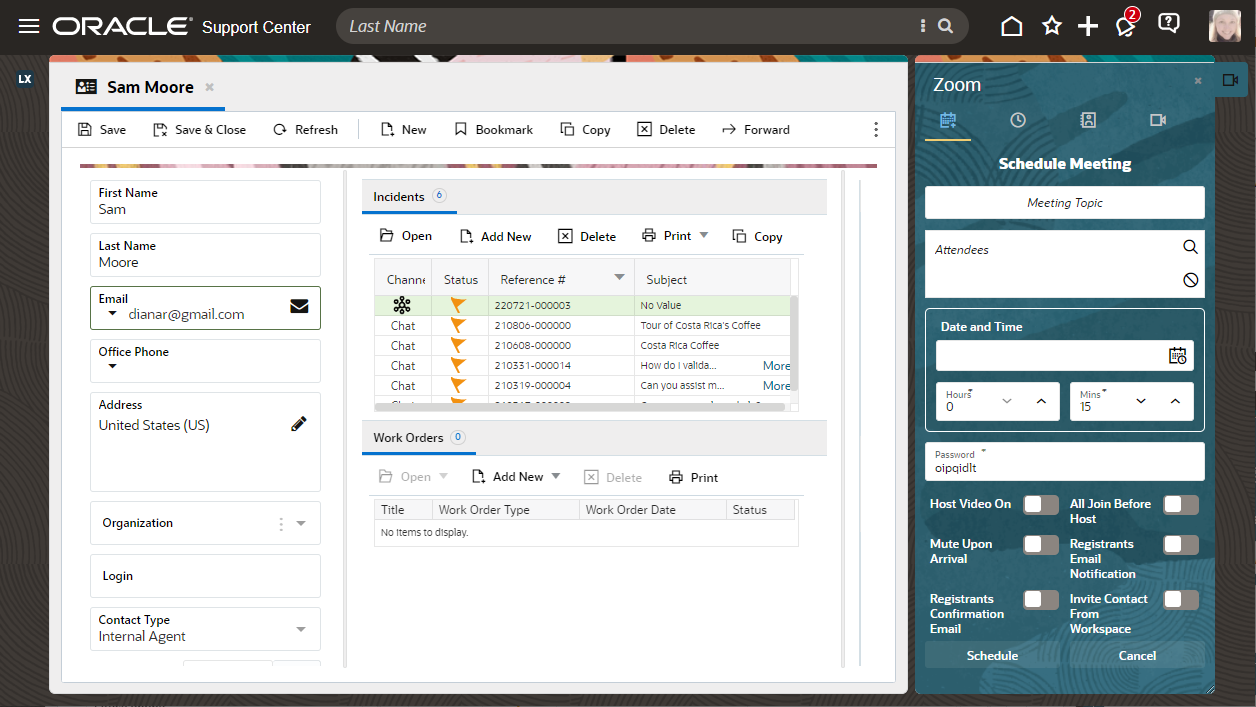The image size is (1256, 707).
Task: Open the hamburger navigation menu
Action: point(29,26)
